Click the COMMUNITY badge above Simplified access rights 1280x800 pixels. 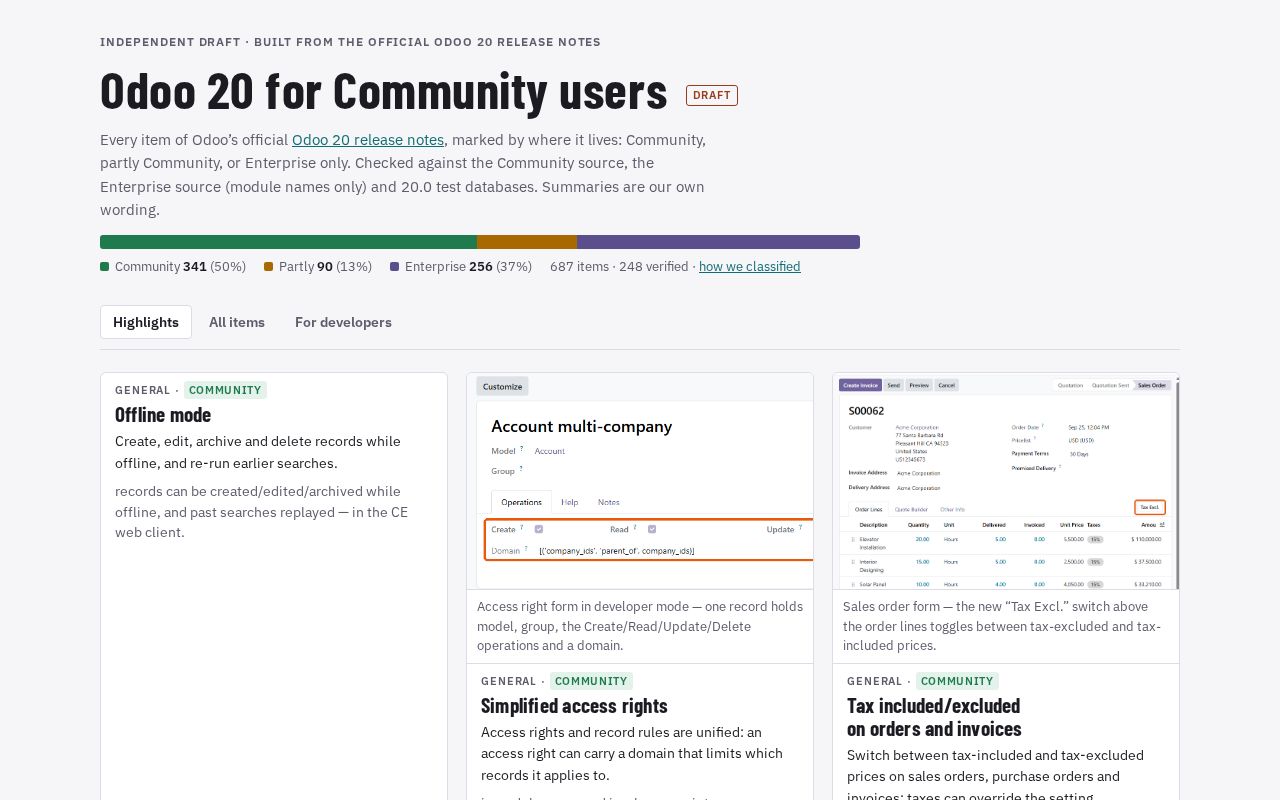(591, 681)
